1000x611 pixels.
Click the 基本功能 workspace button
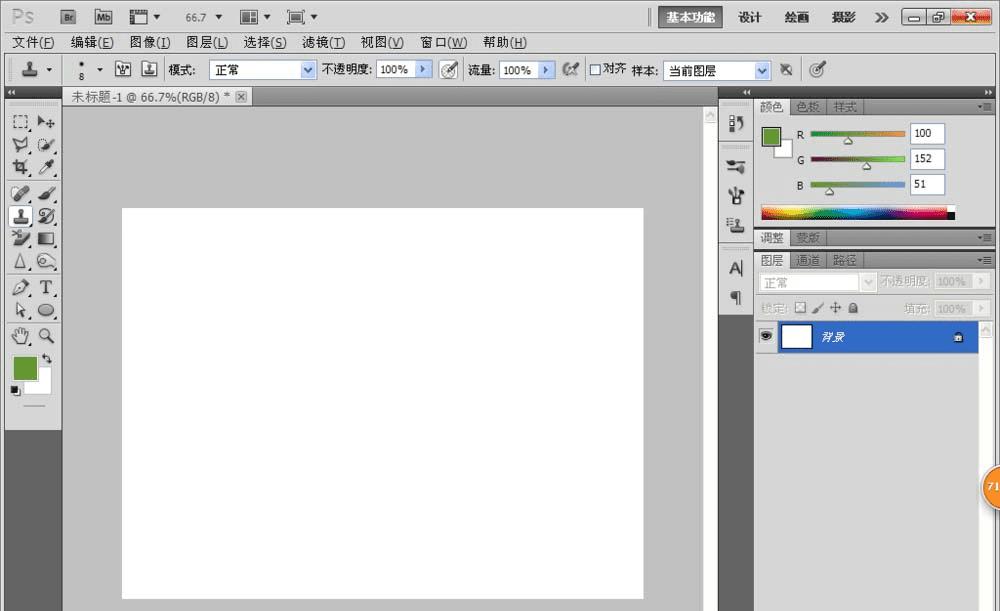click(x=691, y=17)
